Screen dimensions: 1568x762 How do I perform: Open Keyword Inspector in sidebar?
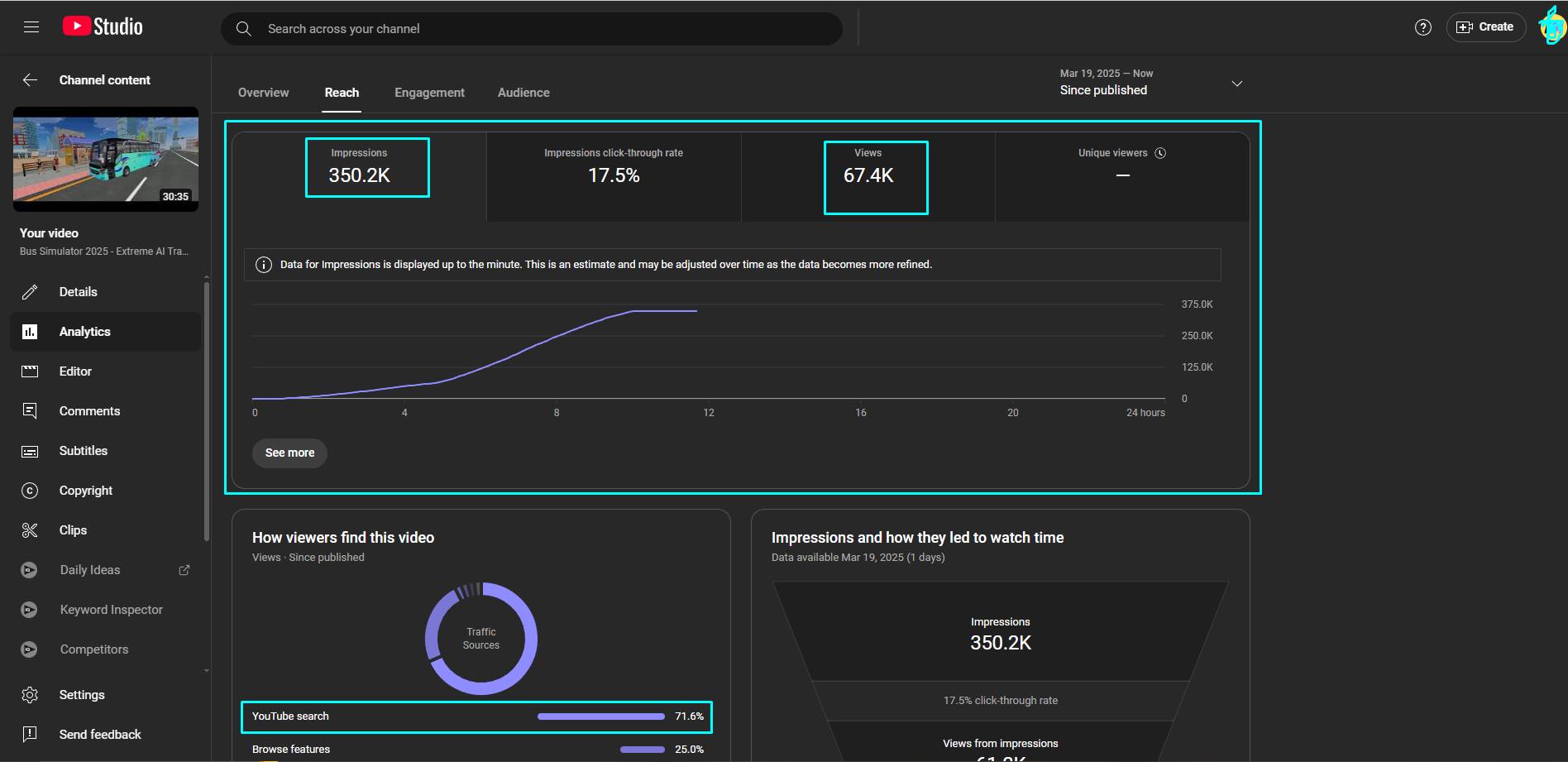click(x=106, y=610)
